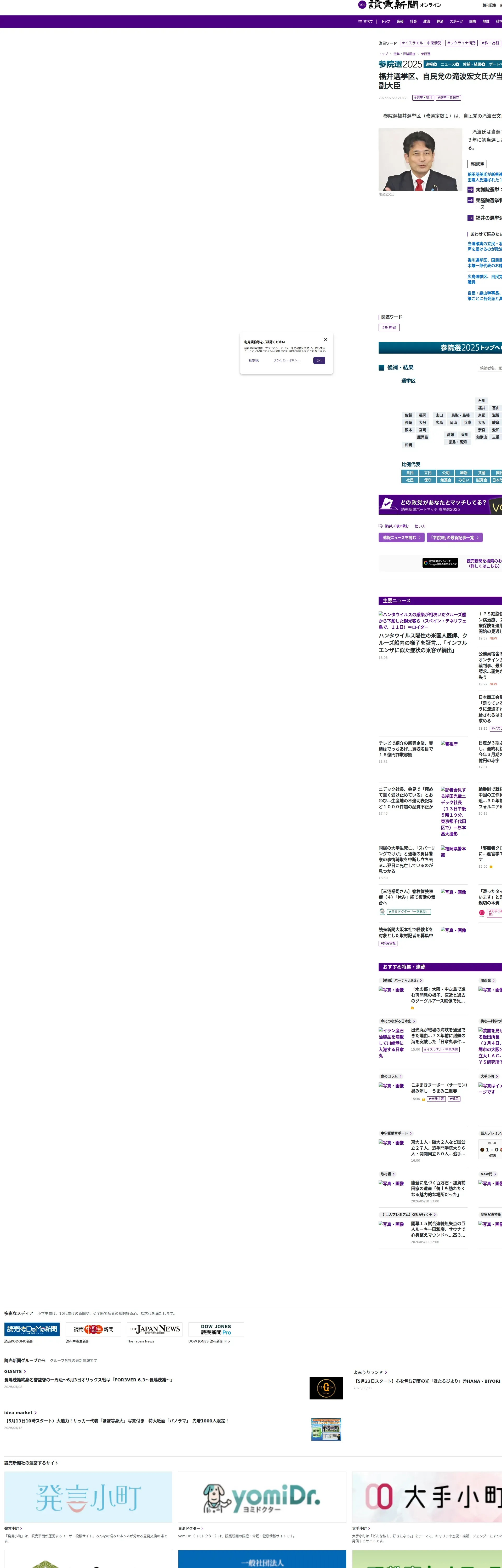Click the #選挙・福井 article tag
Screen dimensions: 502x1568
click(423, 97)
